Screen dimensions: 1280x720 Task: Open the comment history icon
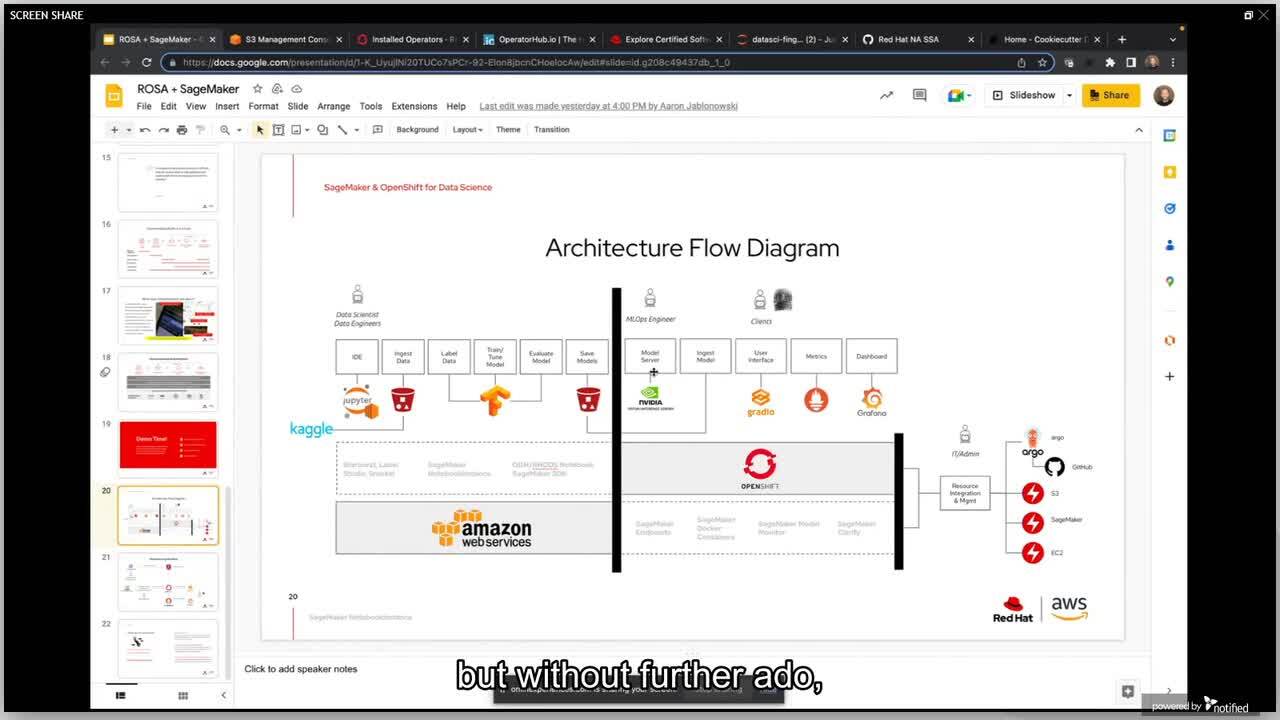pyautogui.click(x=919, y=95)
